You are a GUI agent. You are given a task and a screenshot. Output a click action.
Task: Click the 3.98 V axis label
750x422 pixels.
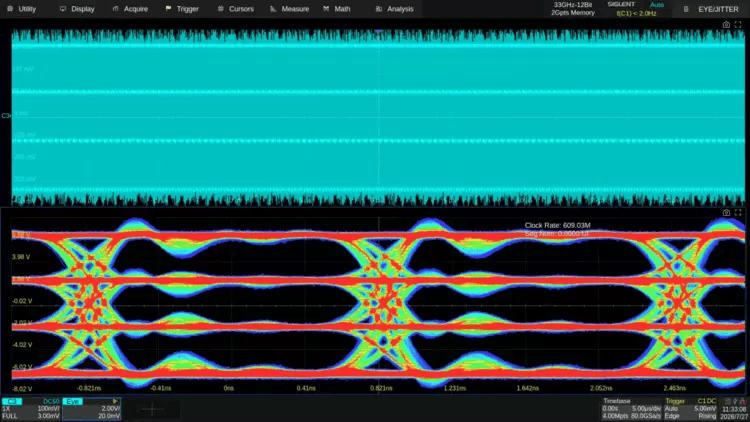(21, 257)
